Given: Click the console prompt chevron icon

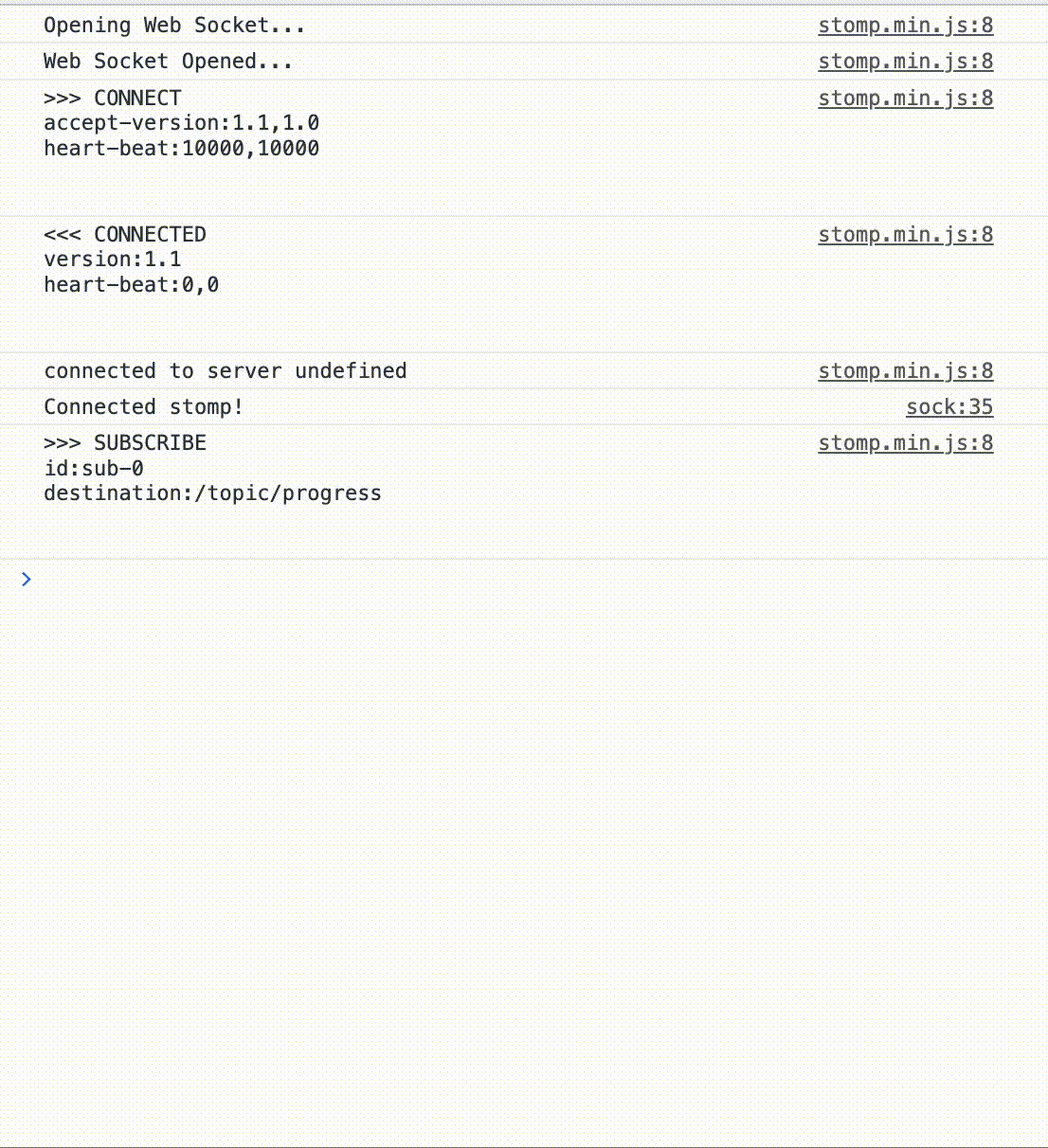Looking at the screenshot, I should pyautogui.click(x=27, y=579).
